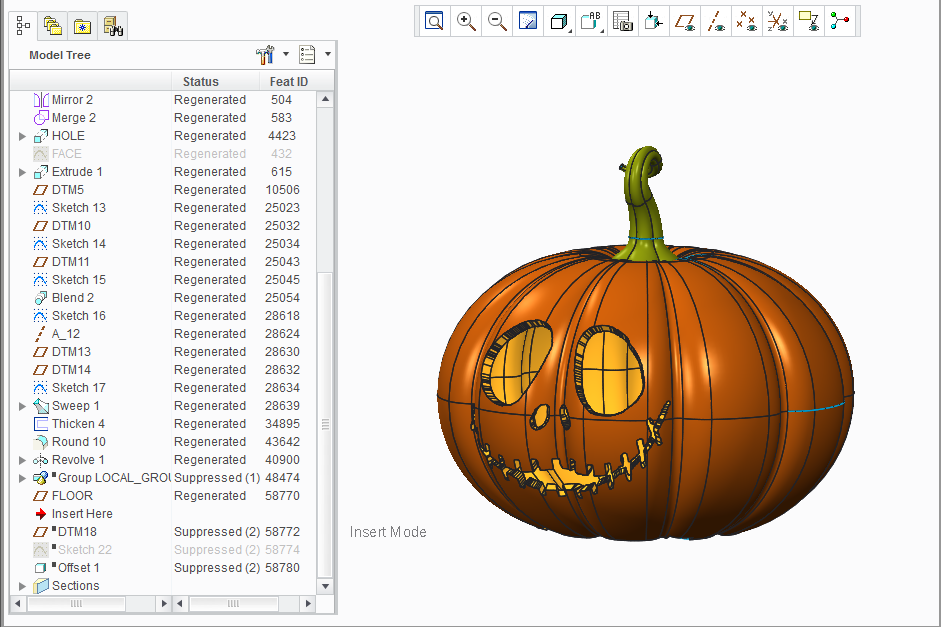Toggle datum axis display
The width and height of the screenshot is (941, 627).
(716, 22)
